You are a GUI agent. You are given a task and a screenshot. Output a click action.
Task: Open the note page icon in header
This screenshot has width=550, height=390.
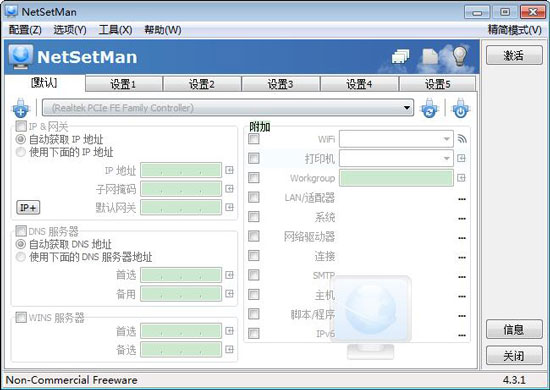pos(430,56)
